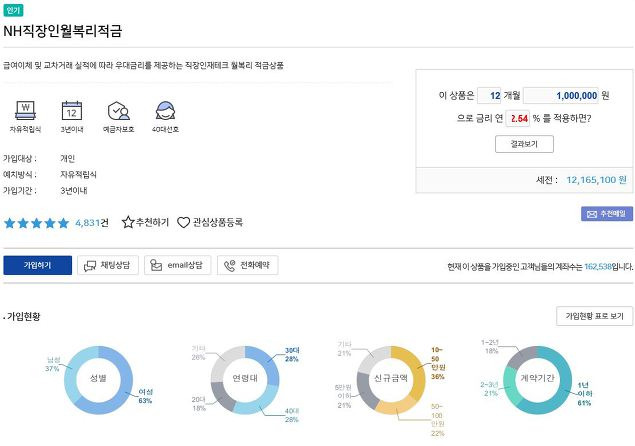Click the five-star rating stars

coord(36,223)
